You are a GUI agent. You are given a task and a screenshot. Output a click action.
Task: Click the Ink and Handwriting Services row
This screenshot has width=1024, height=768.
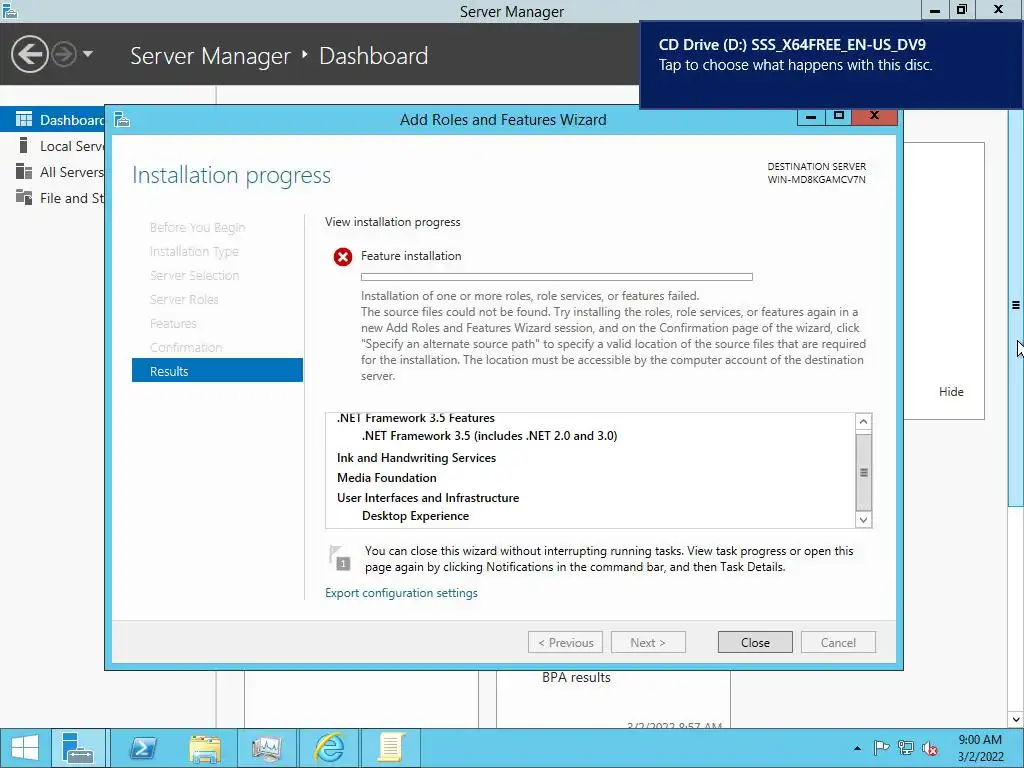pos(416,458)
